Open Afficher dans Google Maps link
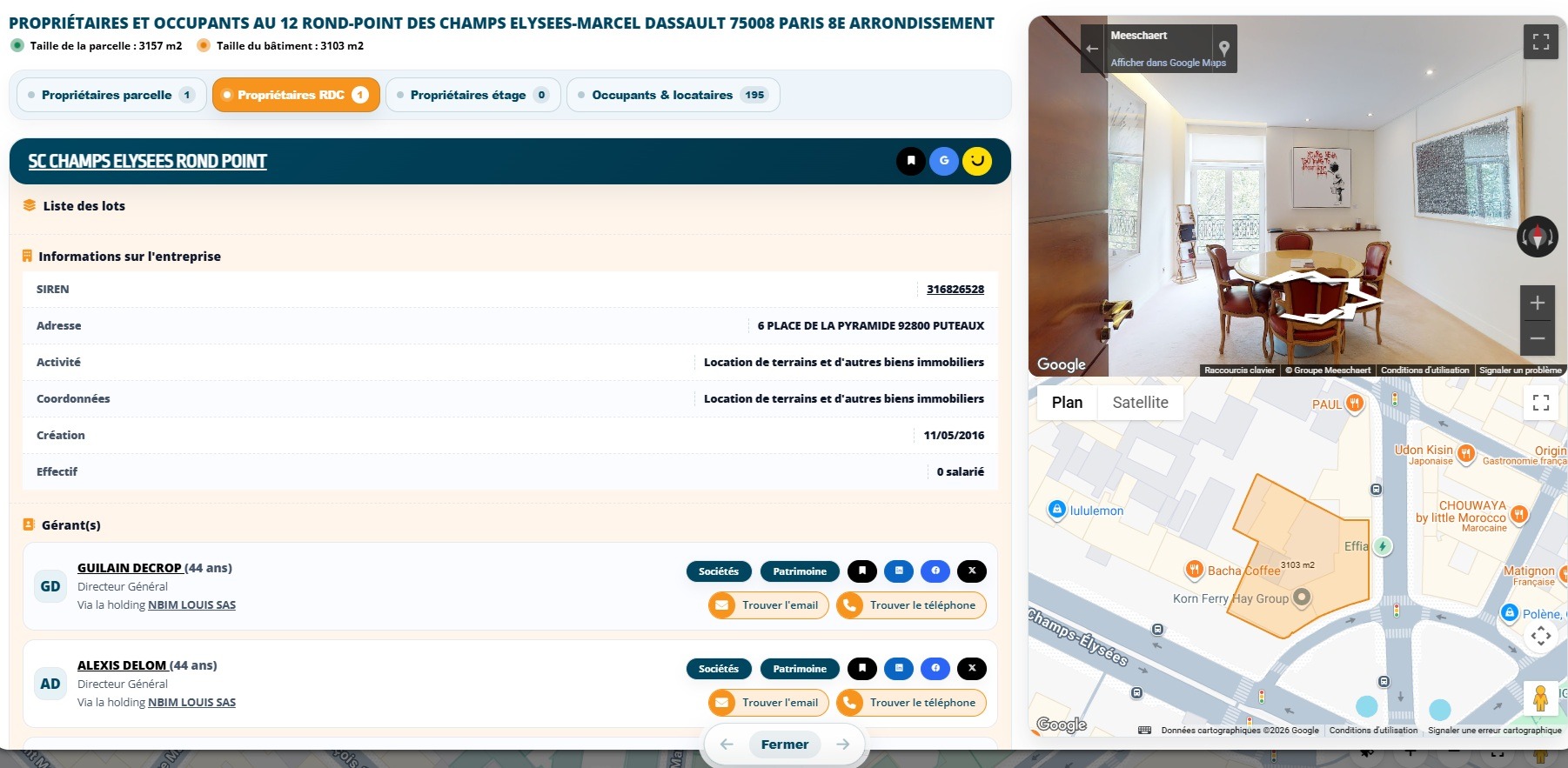 [1168, 63]
